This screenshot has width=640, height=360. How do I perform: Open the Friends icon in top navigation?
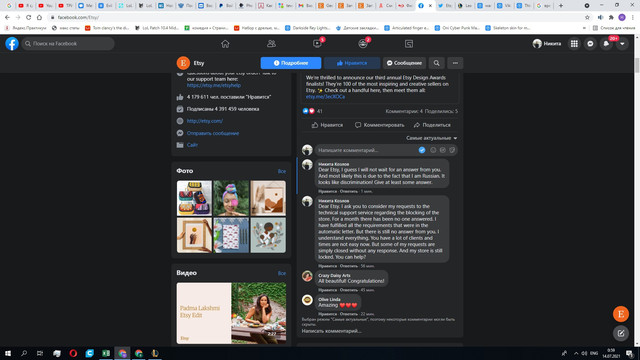(x=271, y=44)
